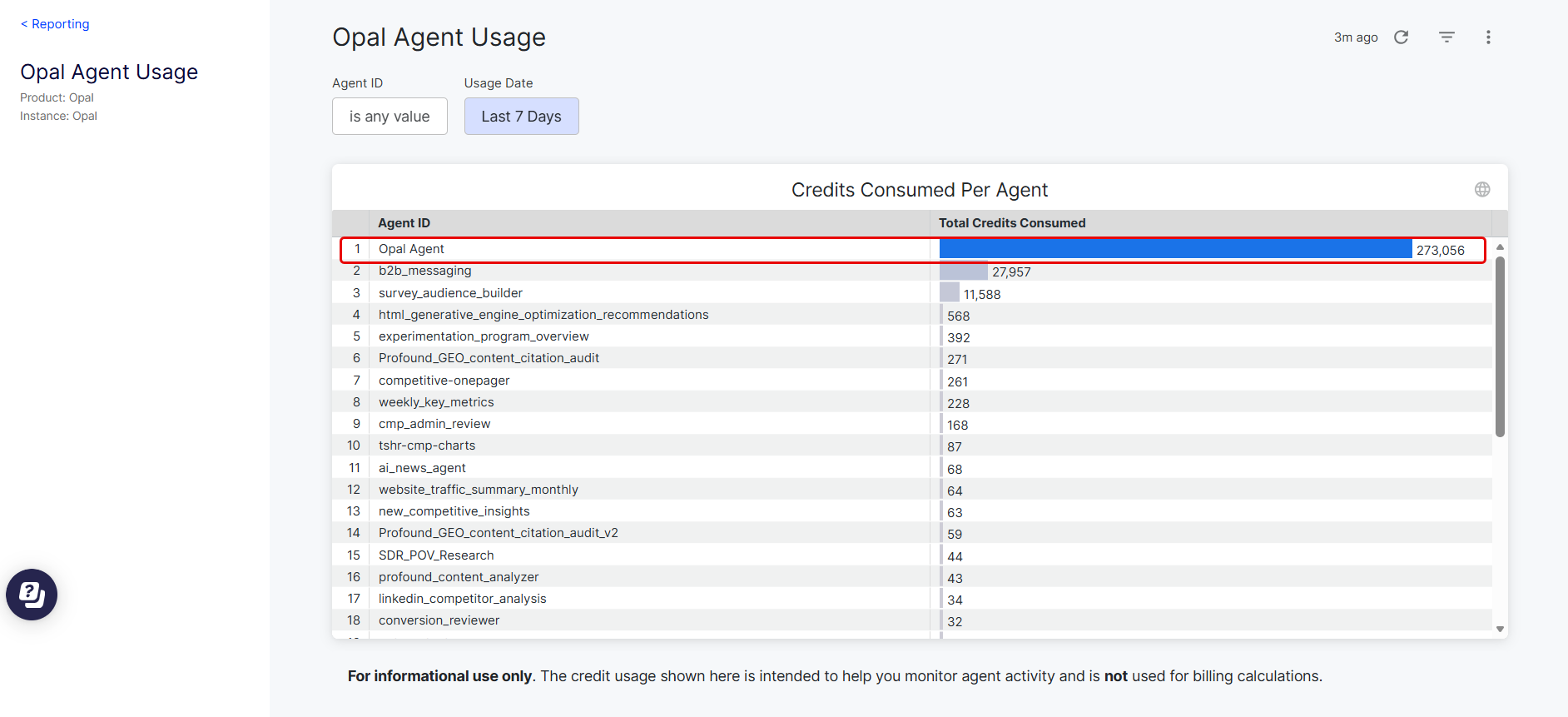Open the three-dot dashboard actions menu
This screenshot has height=717, width=1568.
[1488, 37]
